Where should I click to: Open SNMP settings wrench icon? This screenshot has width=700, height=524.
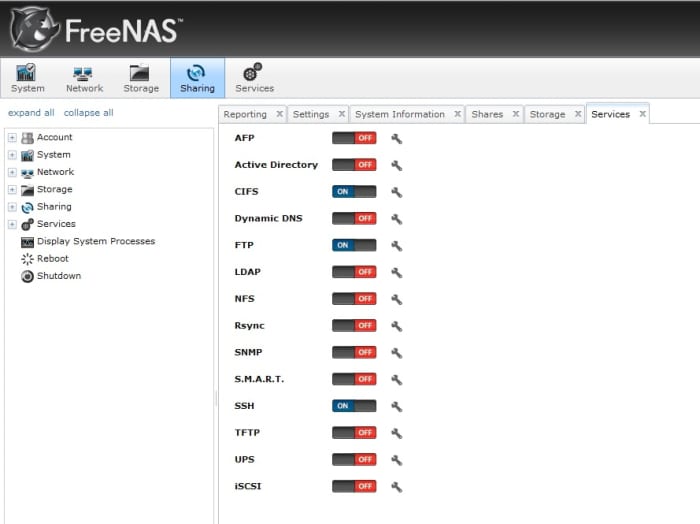[x=396, y=353]
